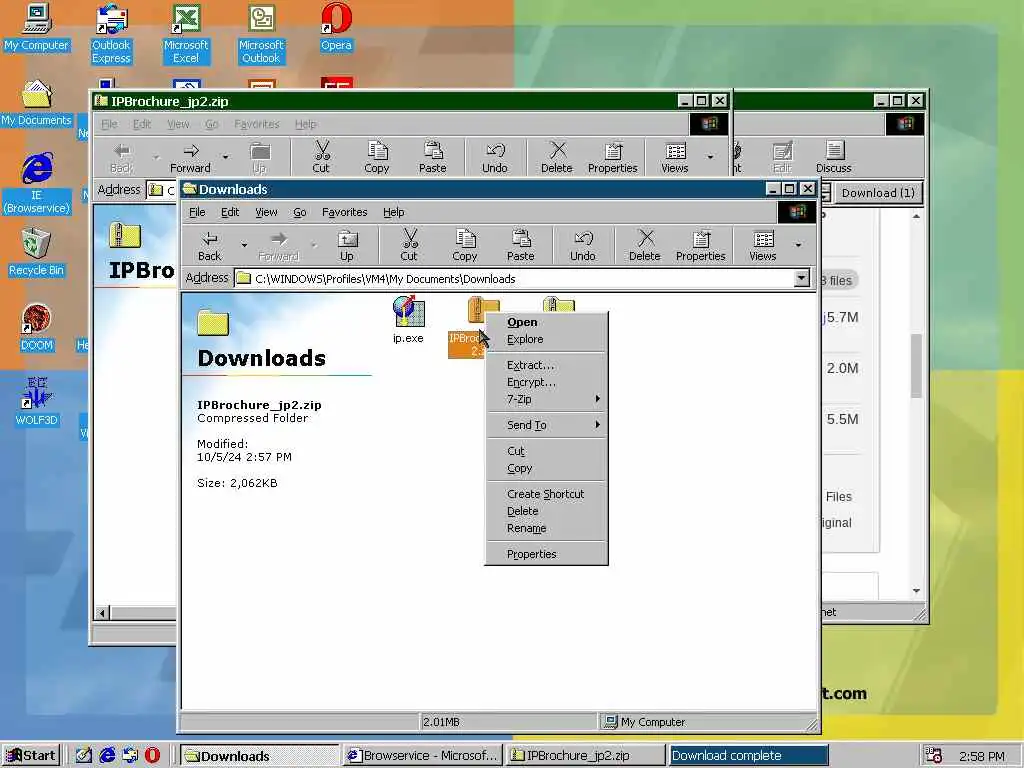
Task: Click Views icon in Downloads toolbar
Action: [763, 246]
